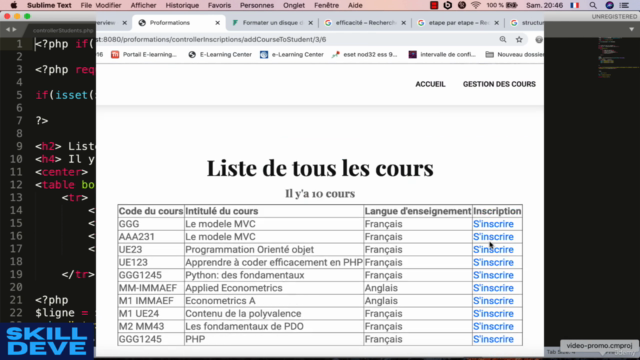Open the Sublime Text application menu
The width and height of the screenshot is (640, 360).
pos(49,5)
